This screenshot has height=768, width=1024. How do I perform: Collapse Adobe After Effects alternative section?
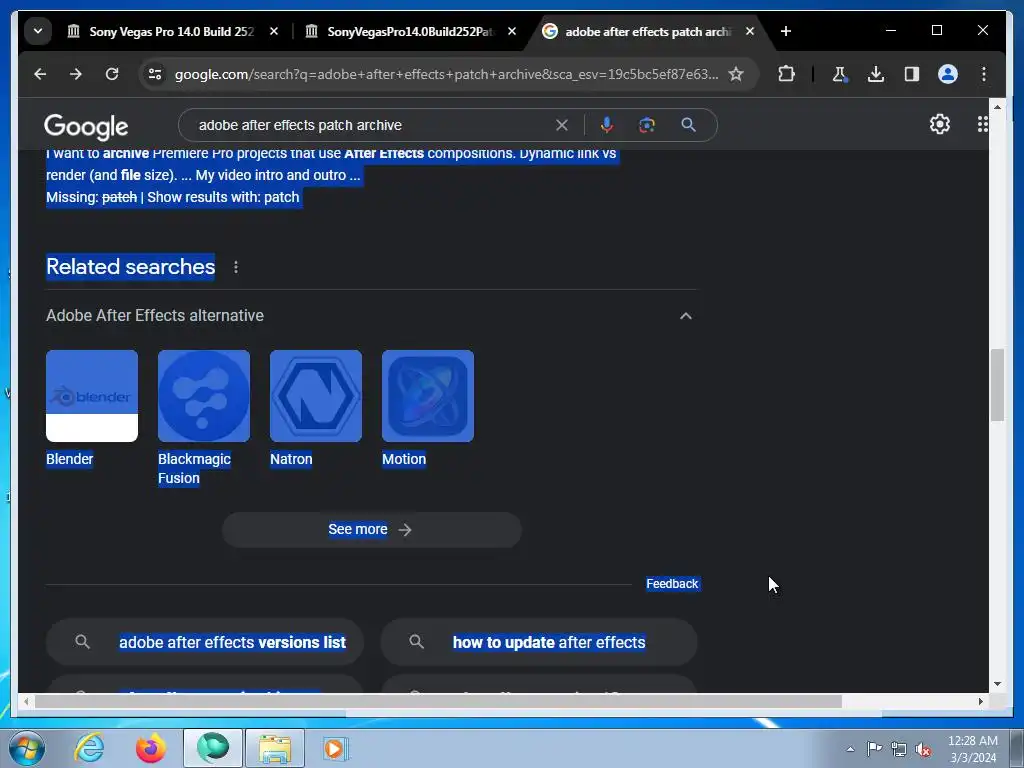pyautogui.click(x=686, y=316)
